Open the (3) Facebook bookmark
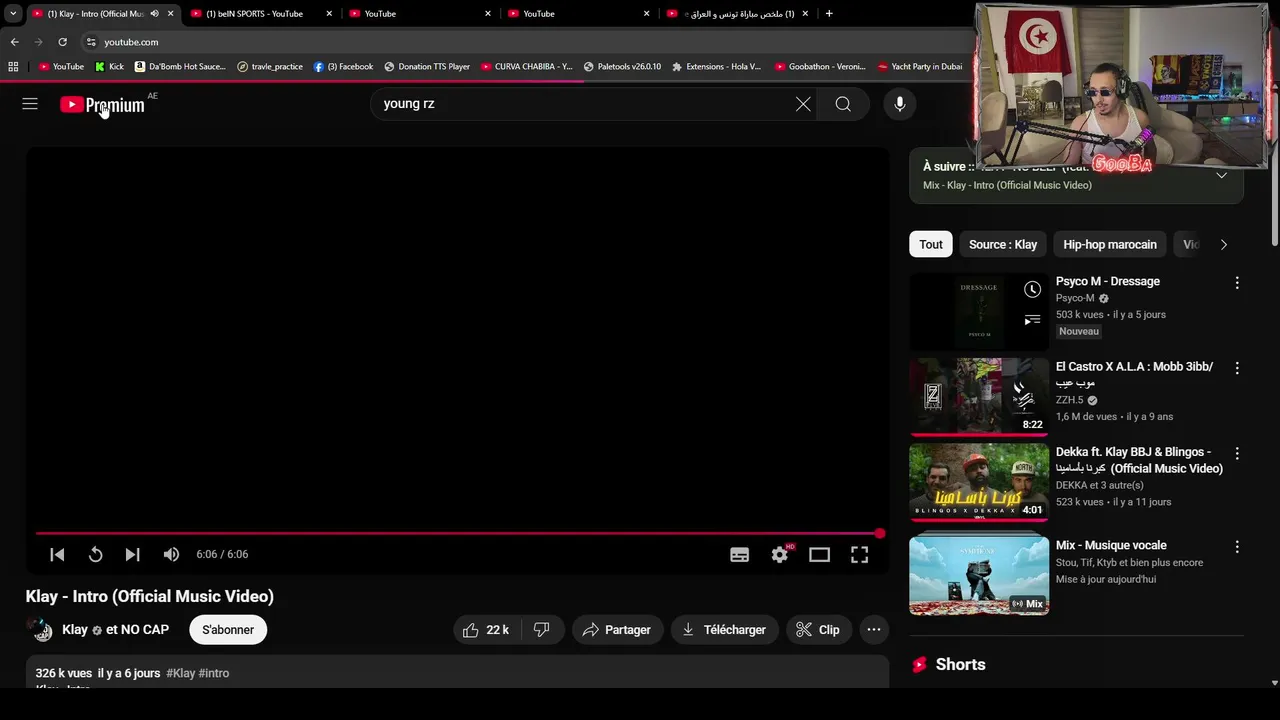This screenshot has height=720, width=1280. click(x=343, y=67)
